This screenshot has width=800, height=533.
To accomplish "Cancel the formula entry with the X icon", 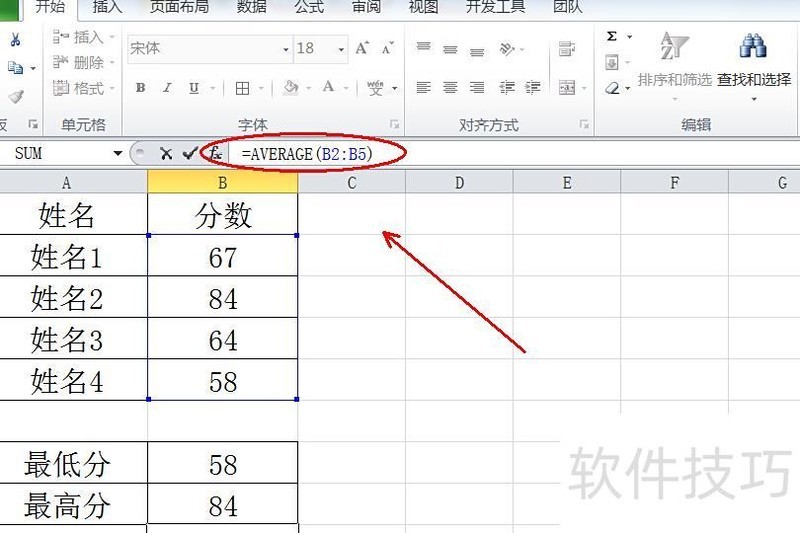I will (x=166, y=154).
